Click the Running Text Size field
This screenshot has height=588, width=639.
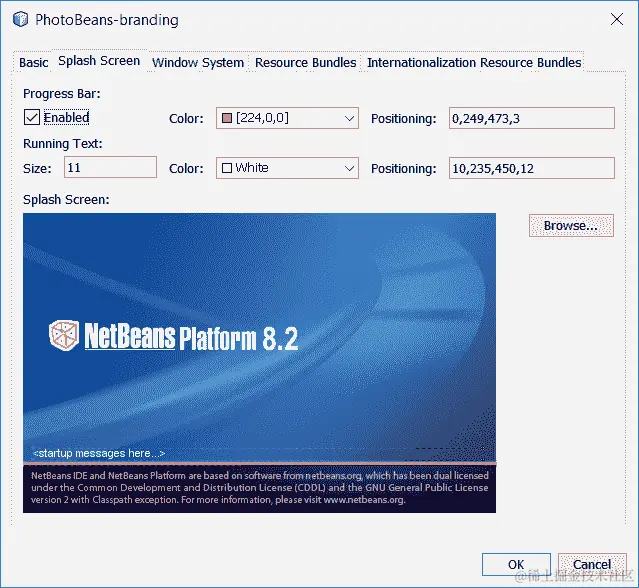(x=110, y=167)
